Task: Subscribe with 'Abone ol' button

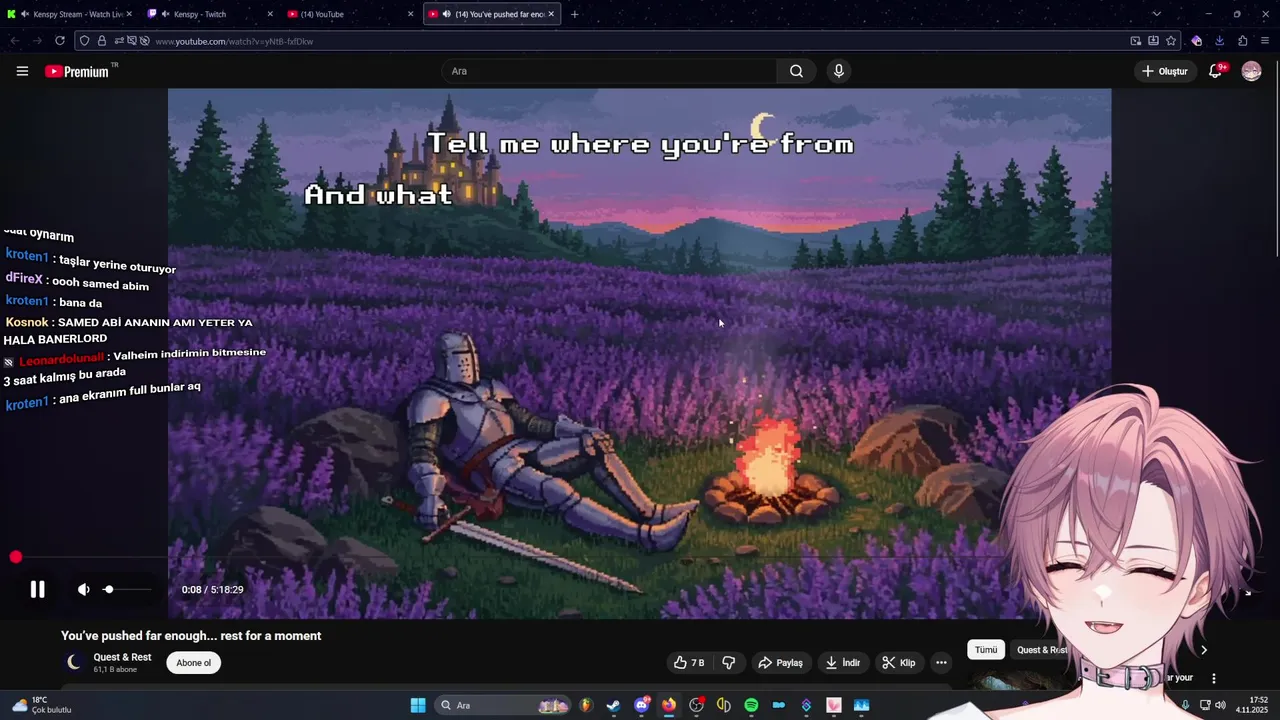Action: (194, 662)
